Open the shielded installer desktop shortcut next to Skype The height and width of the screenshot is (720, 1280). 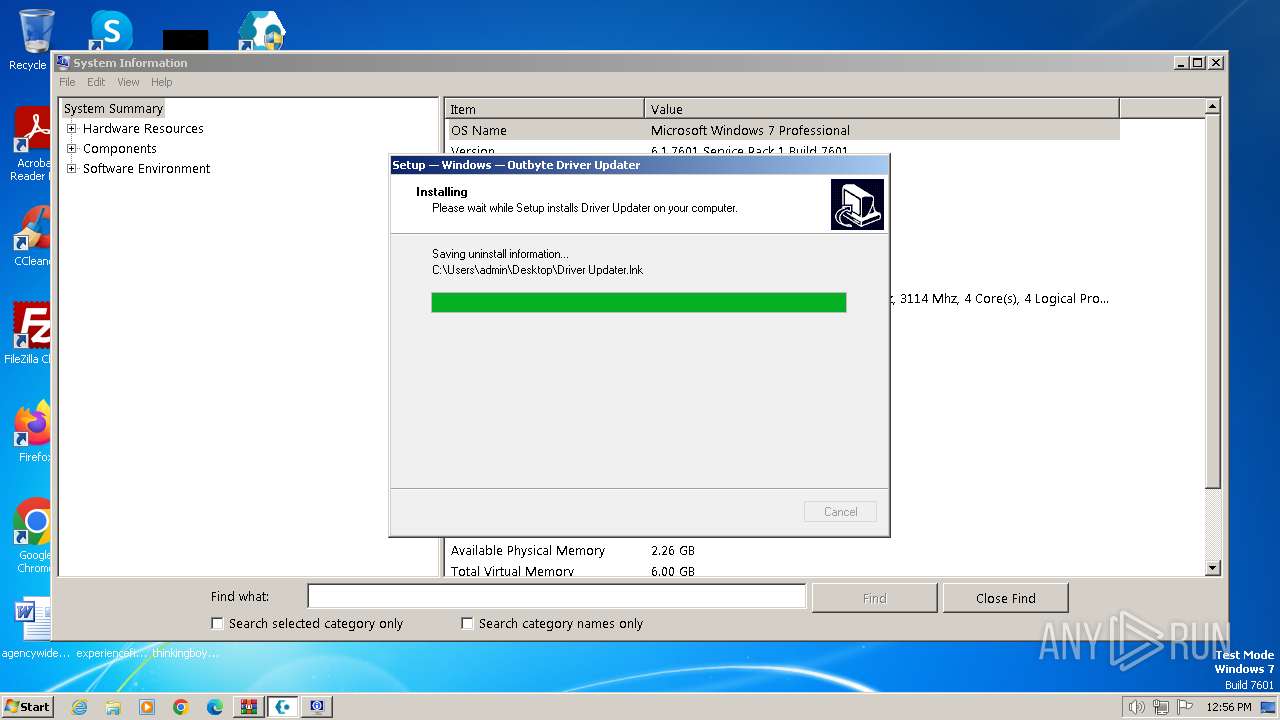[x=262, y=30]
